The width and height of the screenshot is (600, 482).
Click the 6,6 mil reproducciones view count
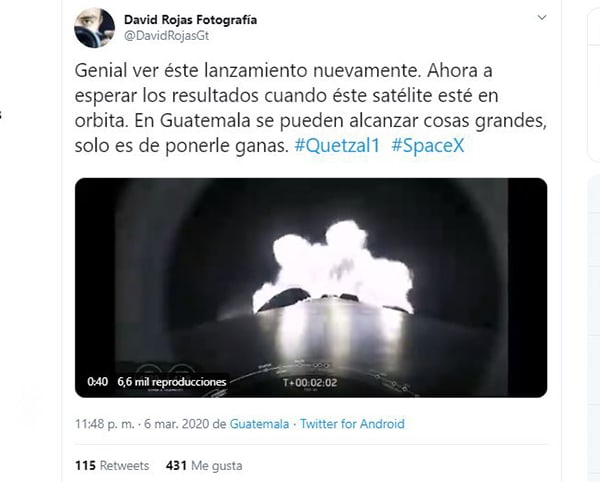(172, 382)
